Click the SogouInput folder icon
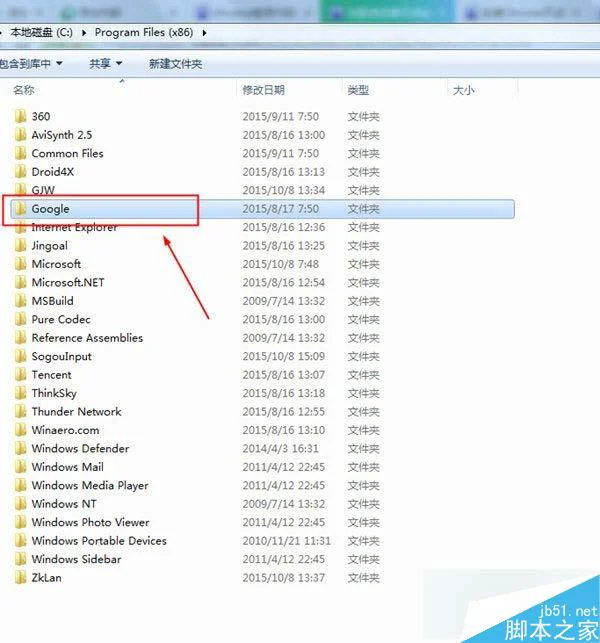This screenshot has height=643, width=600. click(20, 356)
